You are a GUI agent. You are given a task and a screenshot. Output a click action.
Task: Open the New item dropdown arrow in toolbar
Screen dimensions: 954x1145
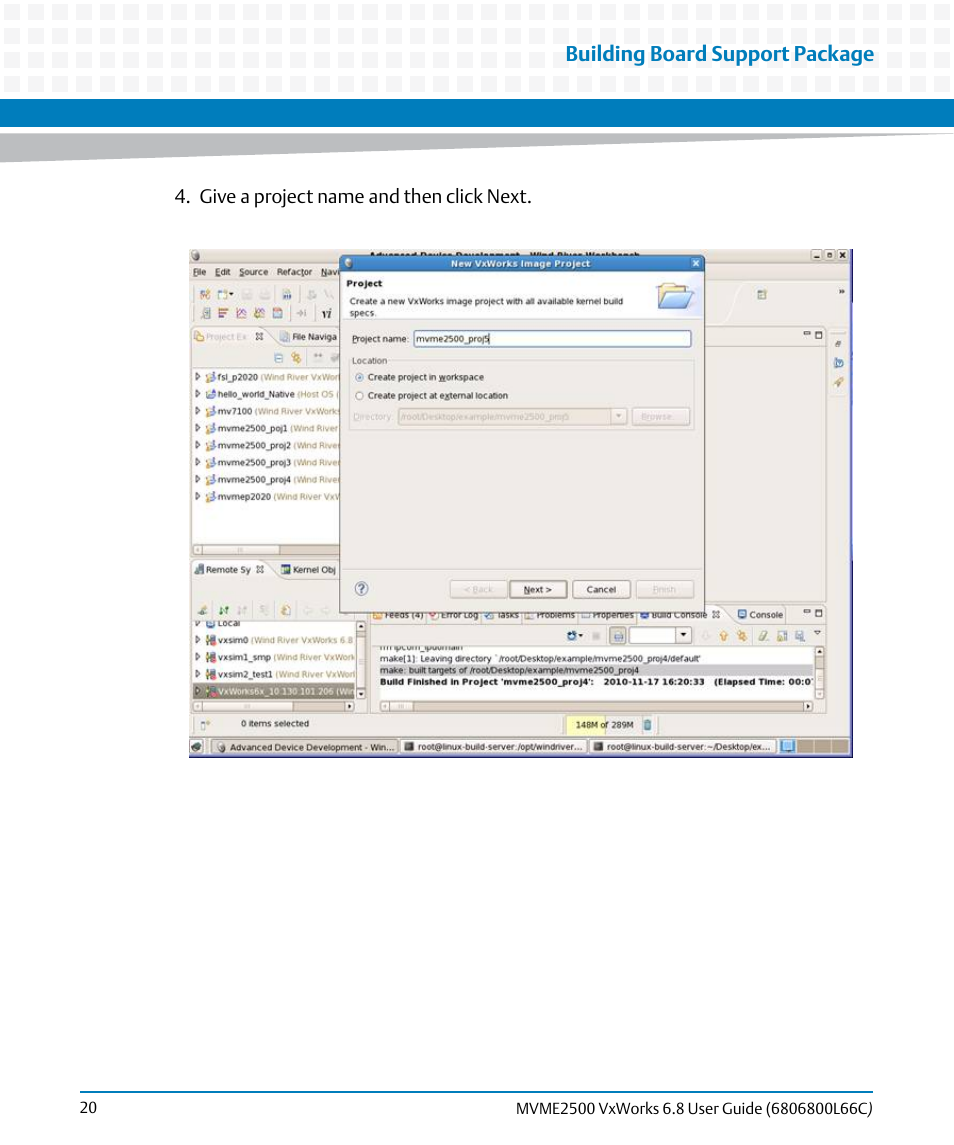tap(232, 294)
